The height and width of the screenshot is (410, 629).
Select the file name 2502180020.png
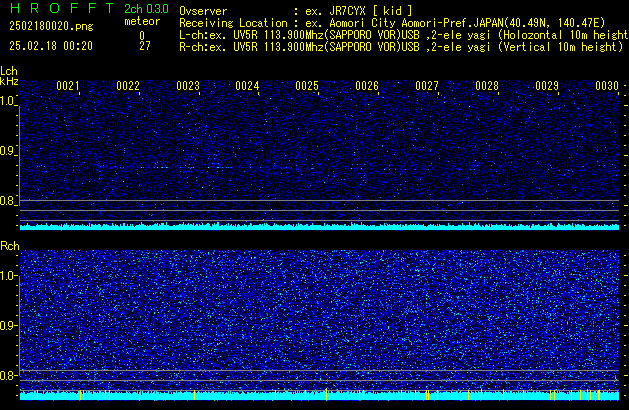51,26
